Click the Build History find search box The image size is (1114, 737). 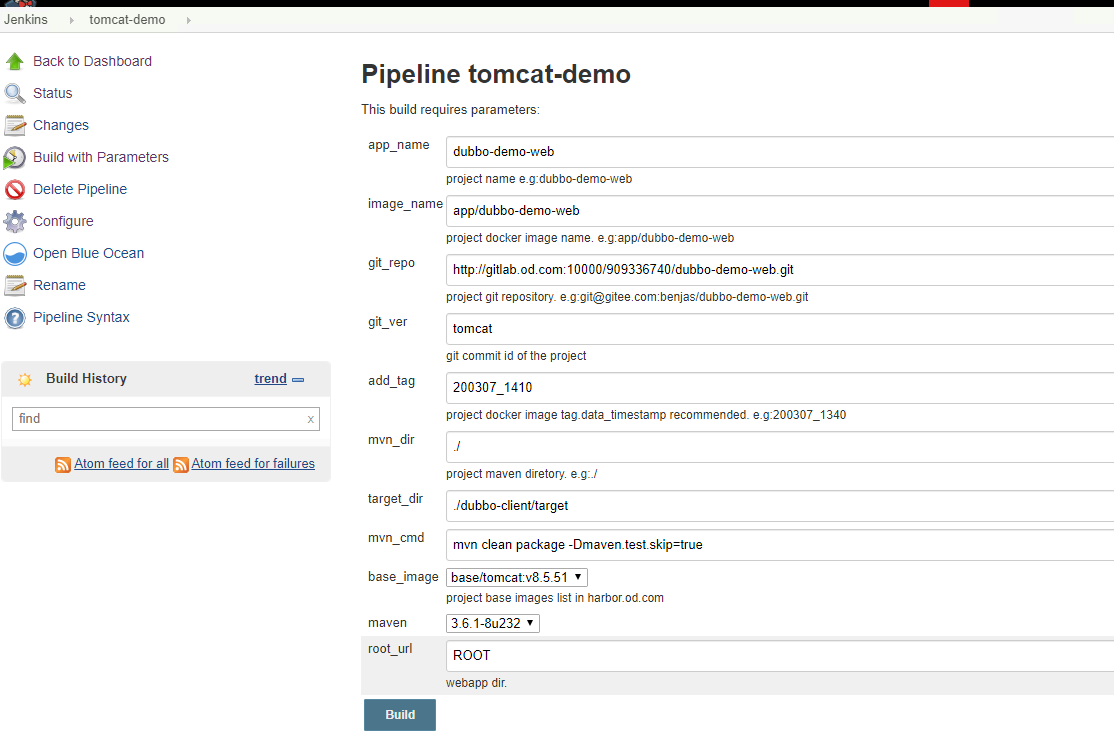point(160,419)
